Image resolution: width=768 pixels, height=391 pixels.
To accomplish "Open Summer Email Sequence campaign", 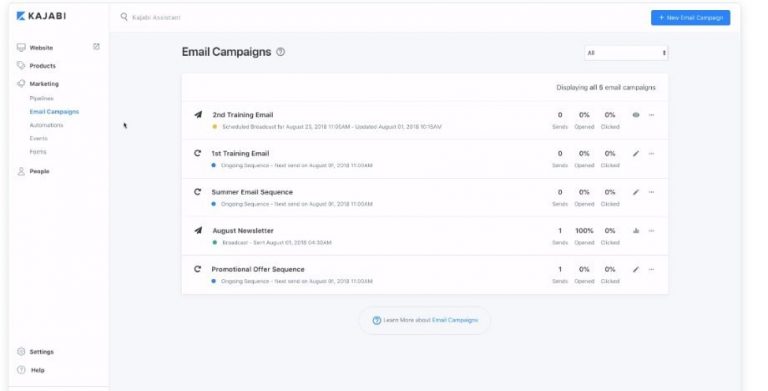I will (x=252, y=192).
